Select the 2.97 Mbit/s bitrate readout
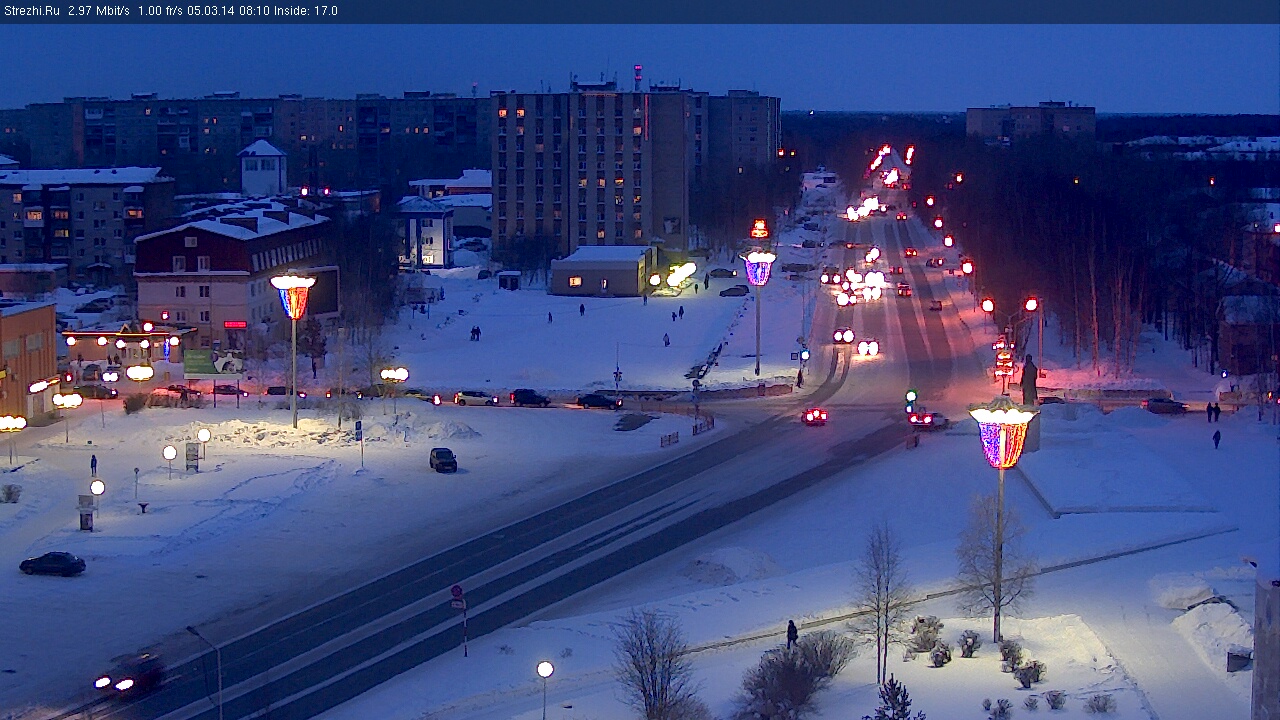Image resolution: width=1280 pixels, height=720 pixels. pos(99,11)
